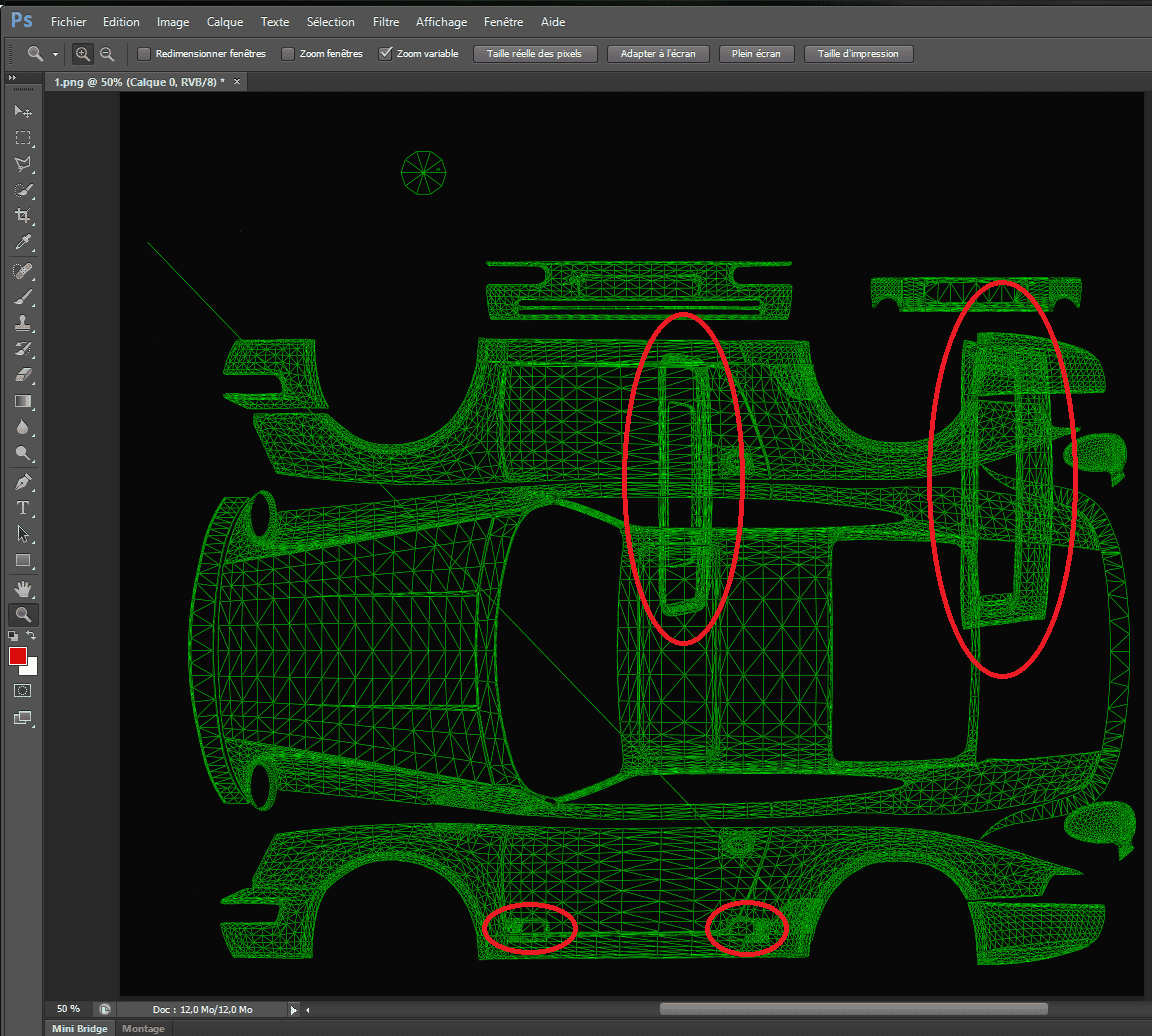The width and height of the screenshot is (1152, 1036).
Task: Open the Calque menu
Action: [225, 22]
